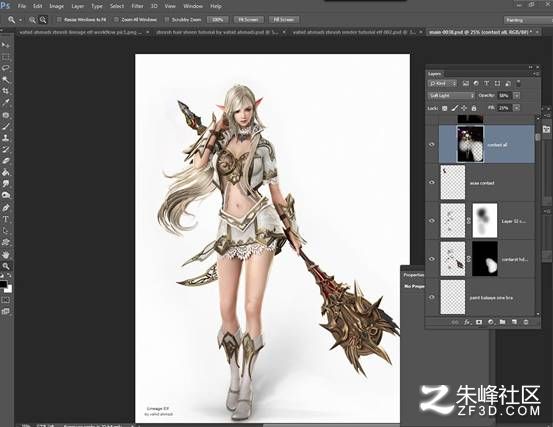Open the Layer menu

point(77,6)
